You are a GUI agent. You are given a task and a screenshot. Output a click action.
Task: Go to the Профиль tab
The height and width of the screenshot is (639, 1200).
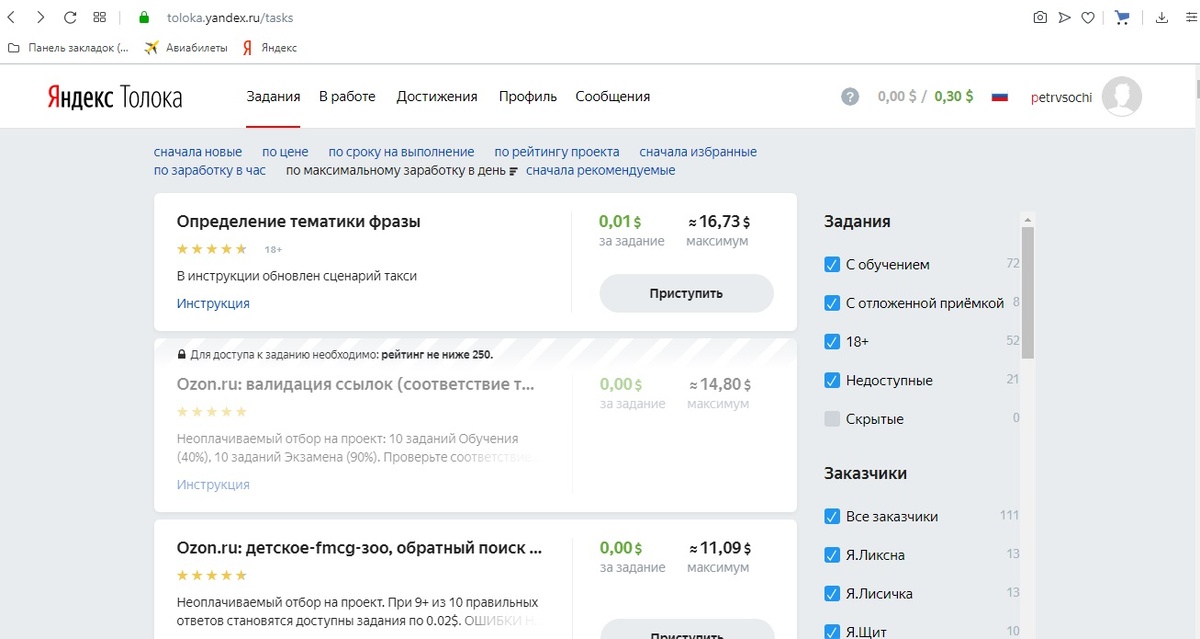click(x=528, y=97)
